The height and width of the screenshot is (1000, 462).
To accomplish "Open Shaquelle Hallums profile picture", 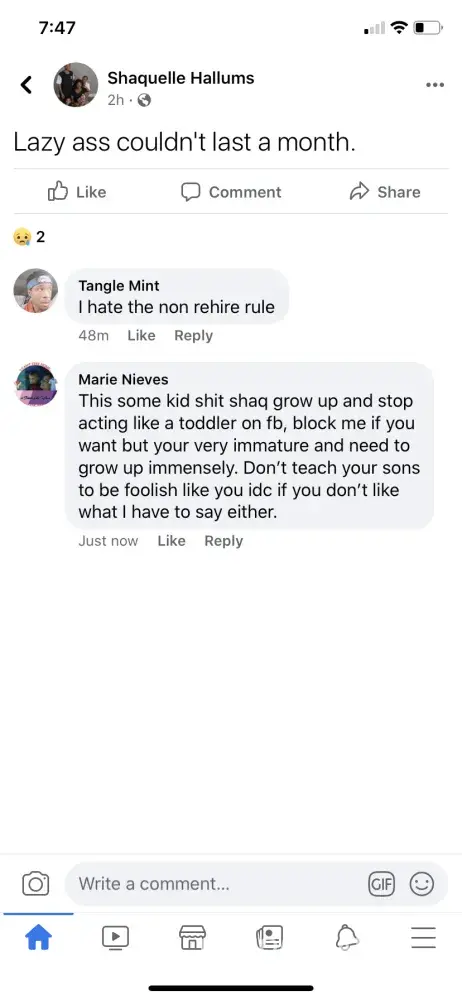I will [x=75, y=85].
